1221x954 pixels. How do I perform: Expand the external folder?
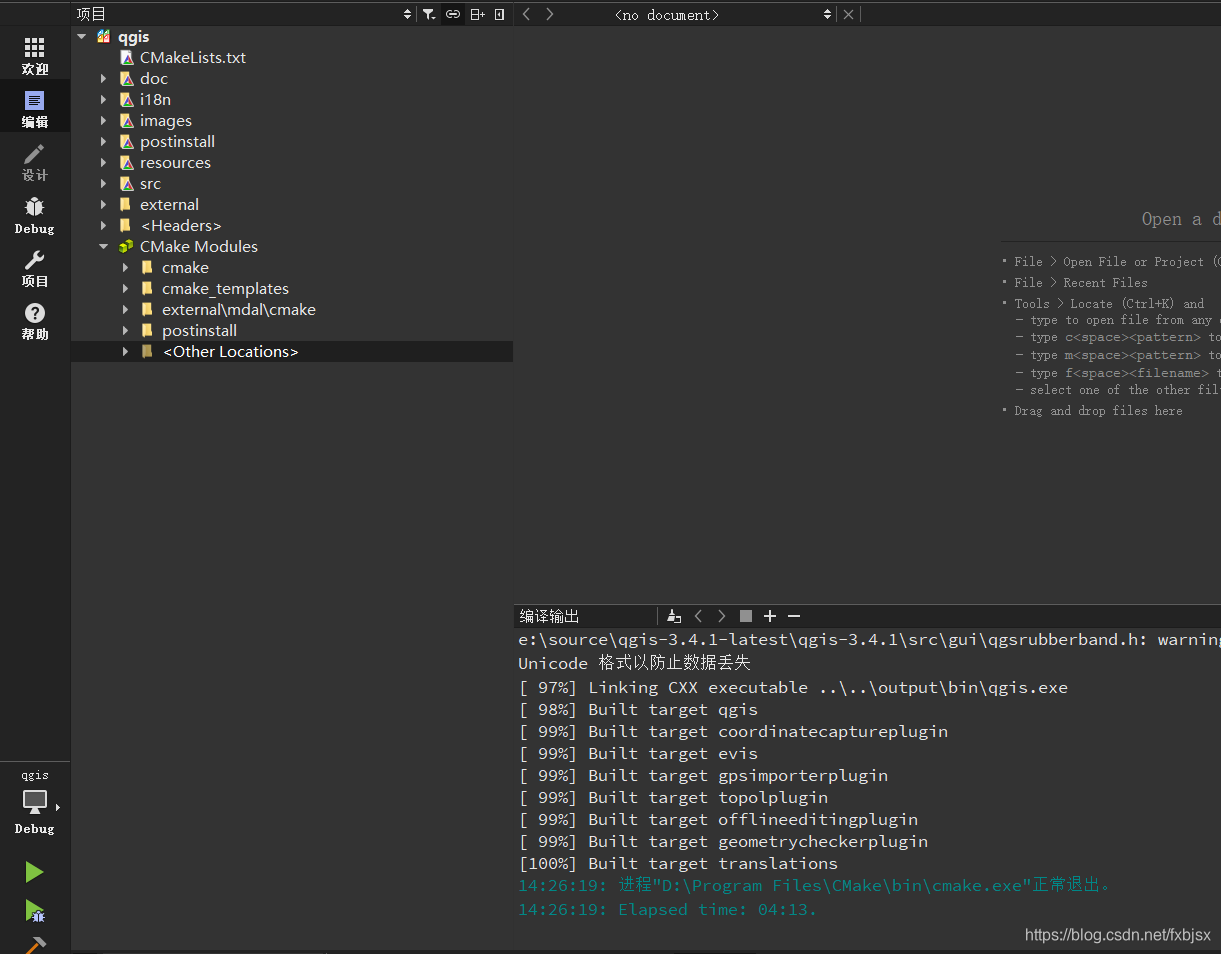[103, 204]
